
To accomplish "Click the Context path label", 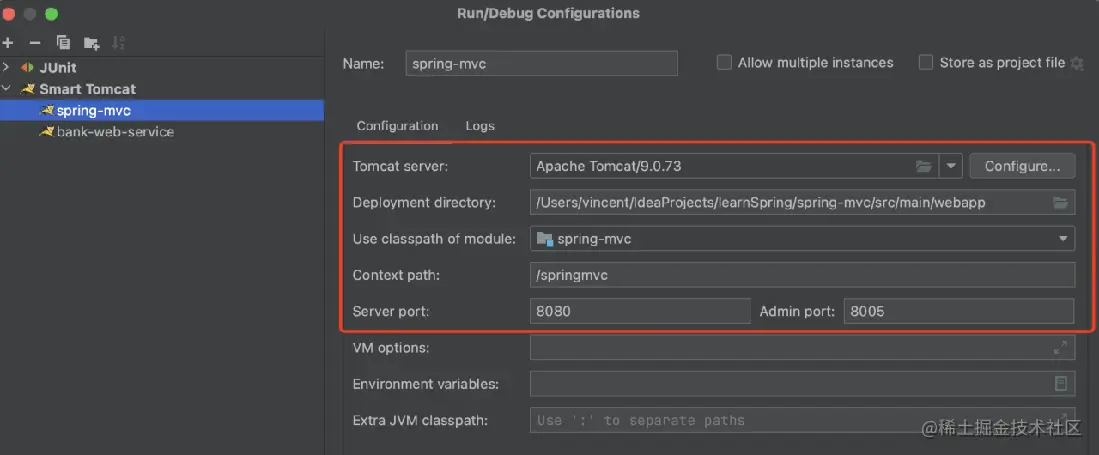I will (x=396, y=275).
